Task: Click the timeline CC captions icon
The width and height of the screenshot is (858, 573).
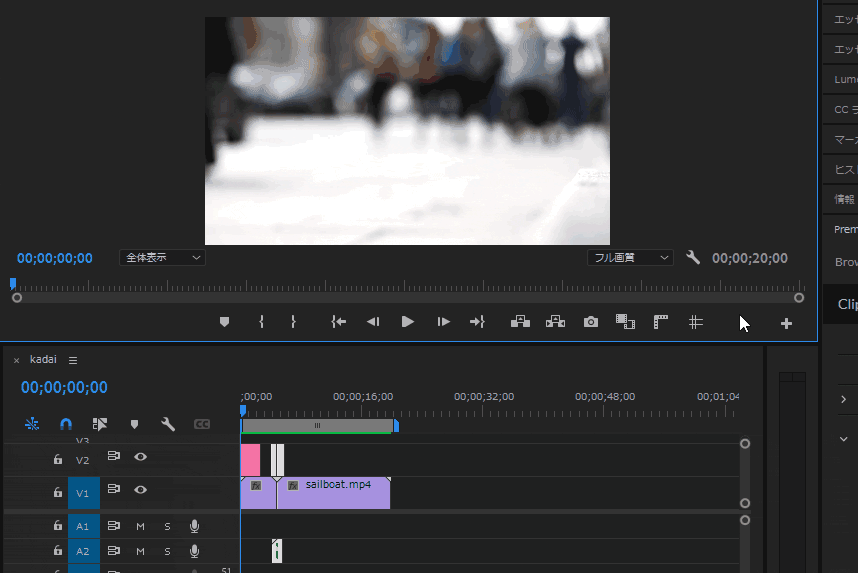Action: 202,424
